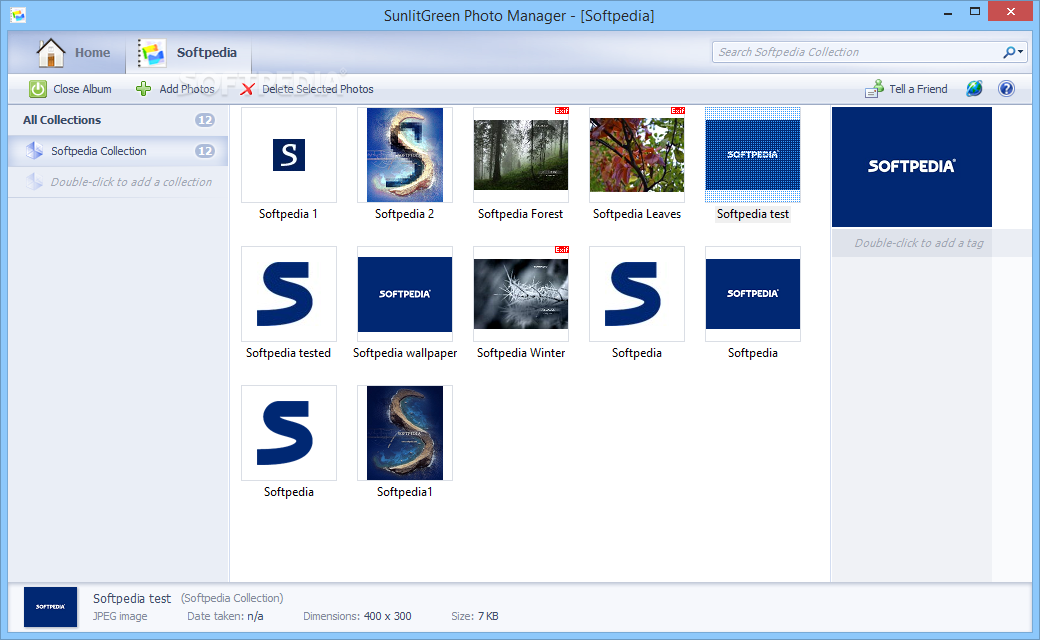The image size is (1040, 640).
Task: Click the Tell a Friend icon
Action: [x=874, y=89]
